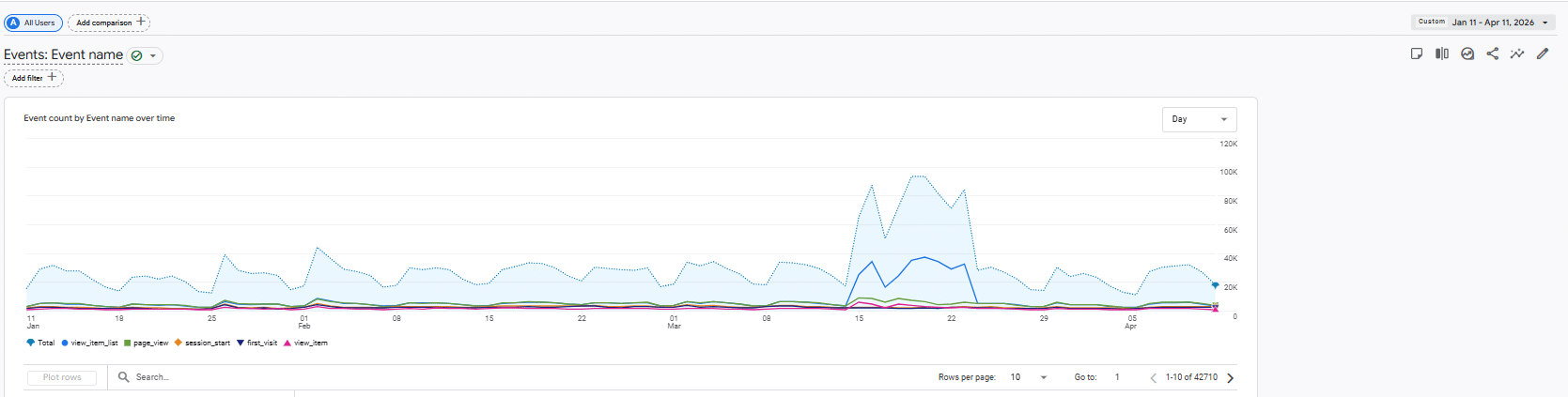Open the annotations note icon
Screen dimensions: 1568x397
[x=1417, y=53]
